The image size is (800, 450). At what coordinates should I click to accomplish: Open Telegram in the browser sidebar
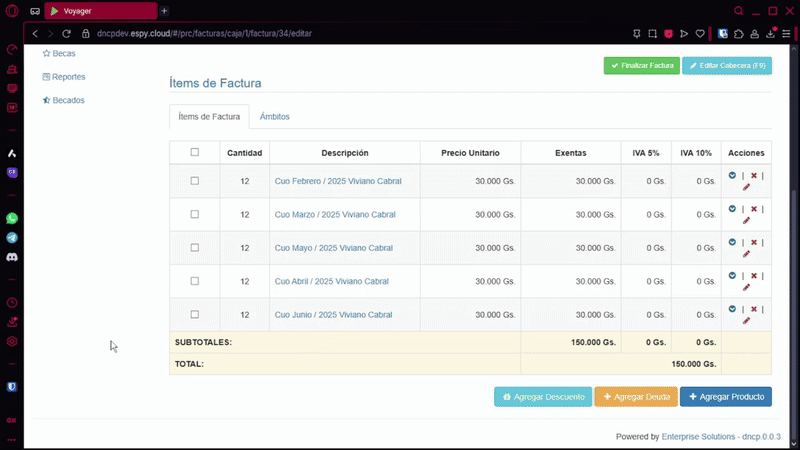click(x=12, y=238)
